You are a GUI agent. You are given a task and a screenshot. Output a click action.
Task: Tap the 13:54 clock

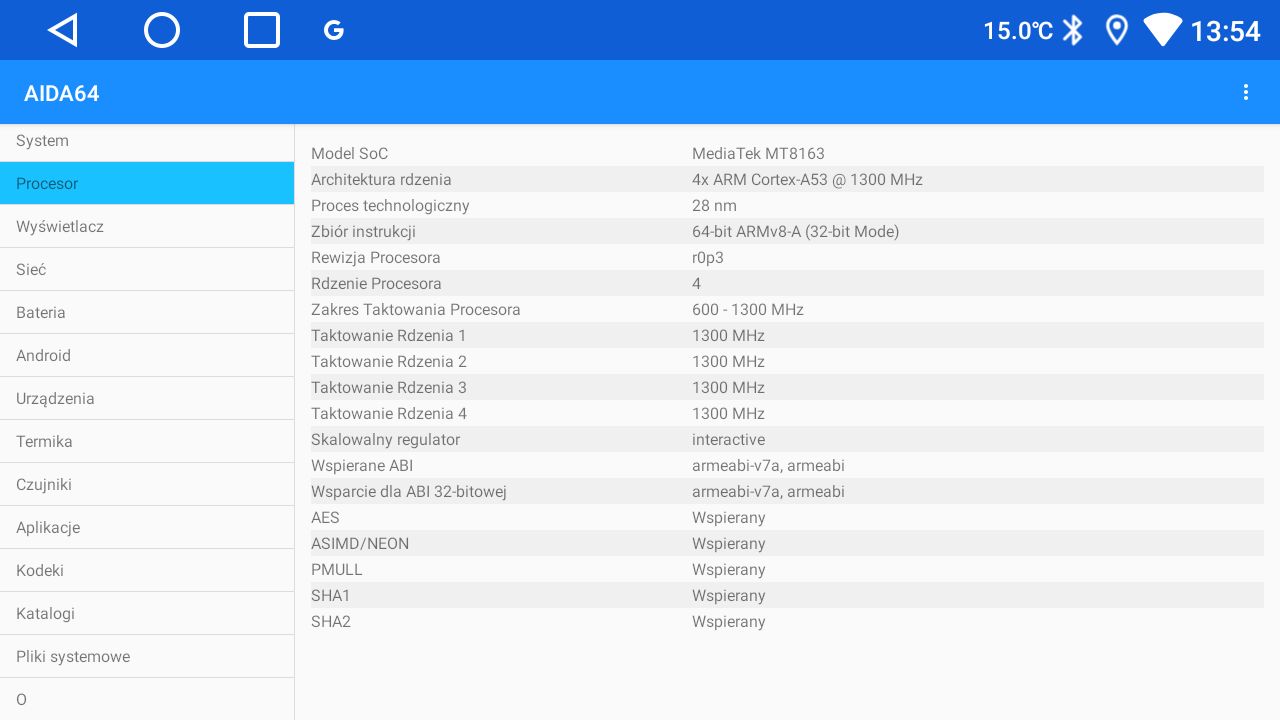1225,31
